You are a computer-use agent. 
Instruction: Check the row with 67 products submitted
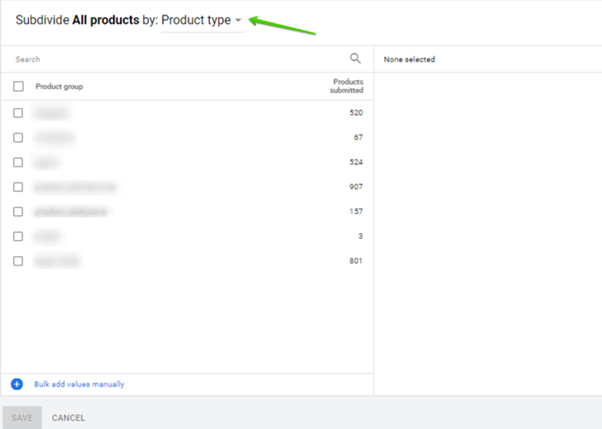click(x=18, y=138)
